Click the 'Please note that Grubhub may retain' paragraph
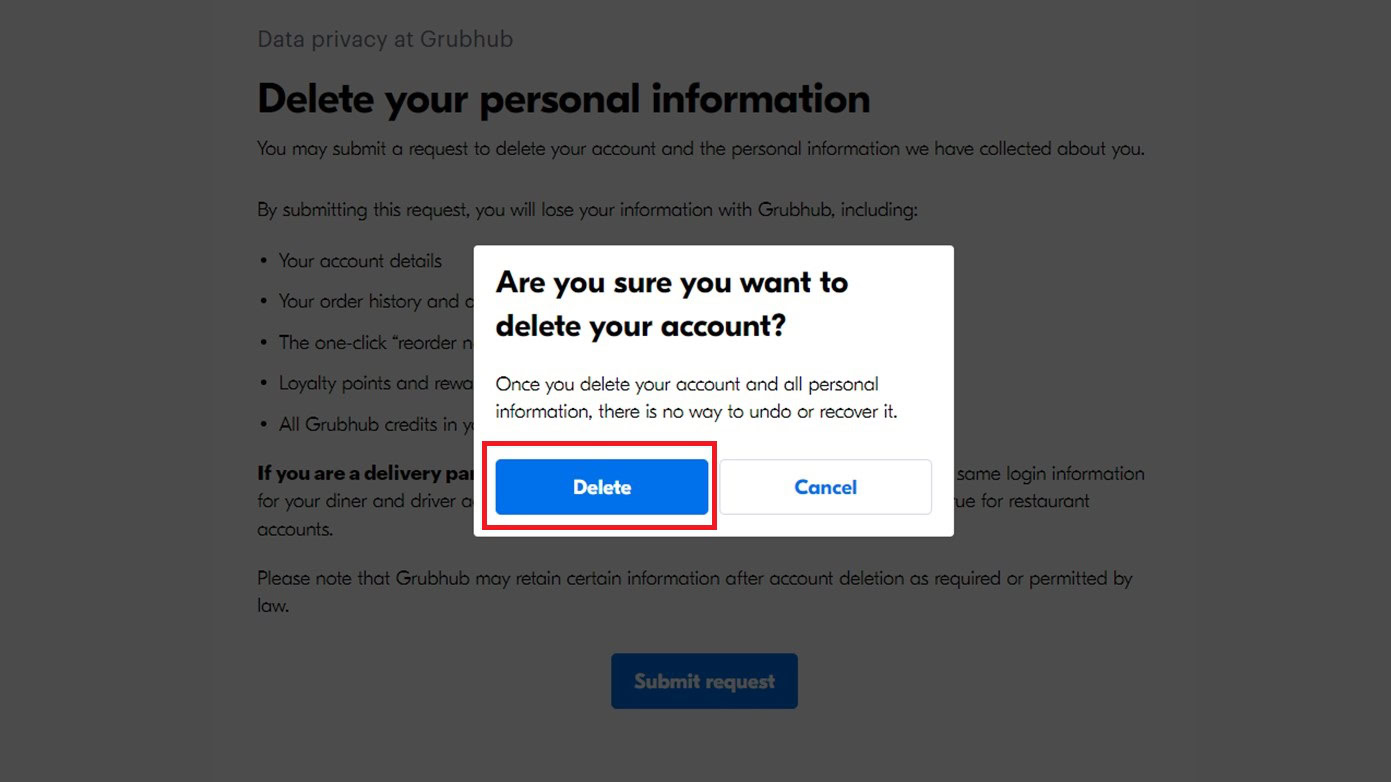This screenshot has width=1391, height=782. pos(694,578)
